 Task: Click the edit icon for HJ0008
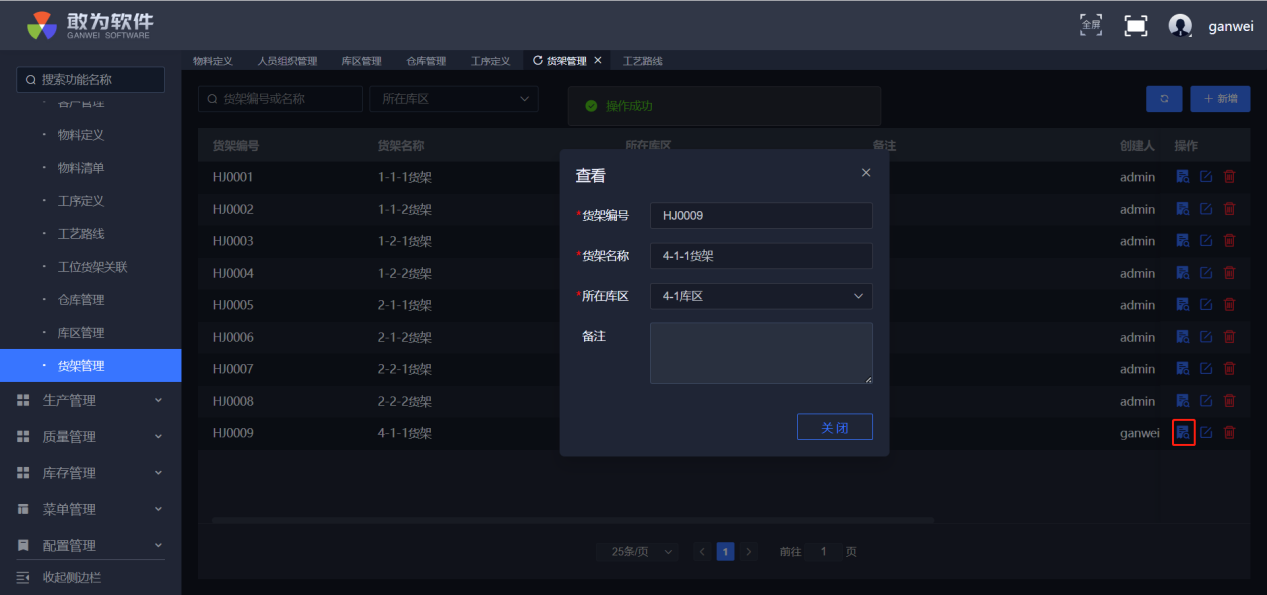pos(1206,401)
